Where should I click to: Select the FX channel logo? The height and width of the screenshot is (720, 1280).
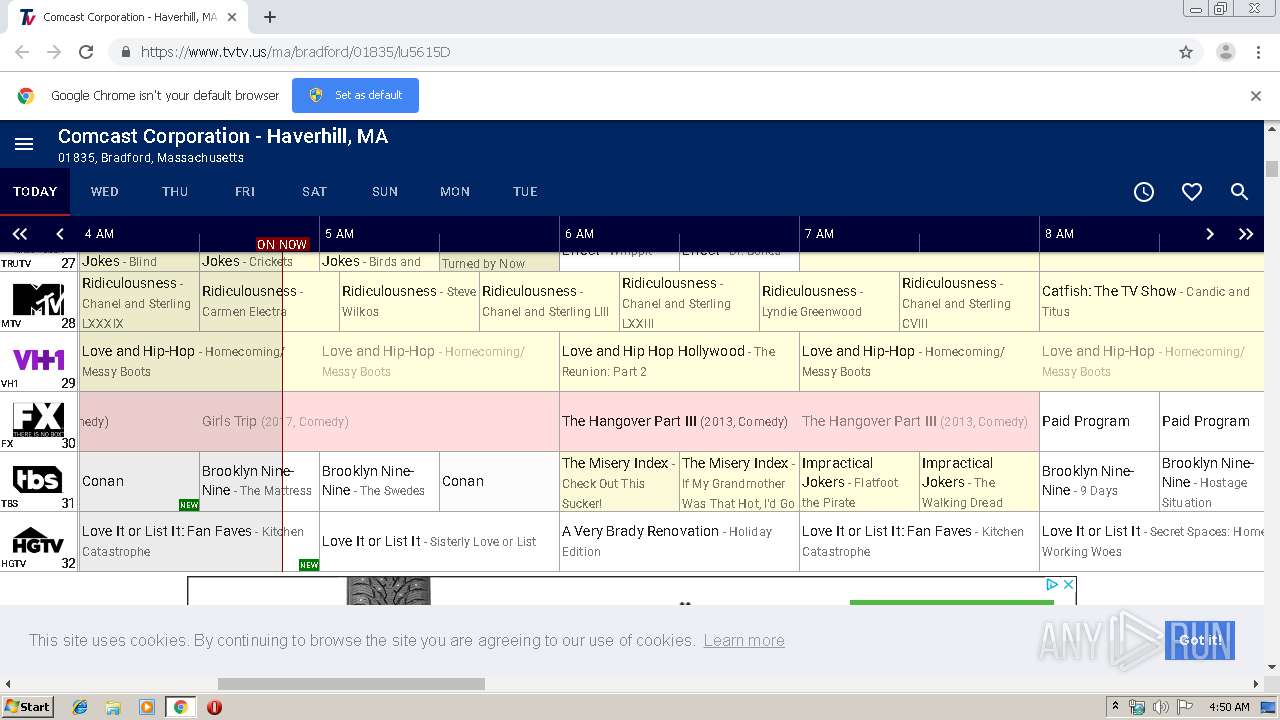pyautogui.click(x=38, y=420)
